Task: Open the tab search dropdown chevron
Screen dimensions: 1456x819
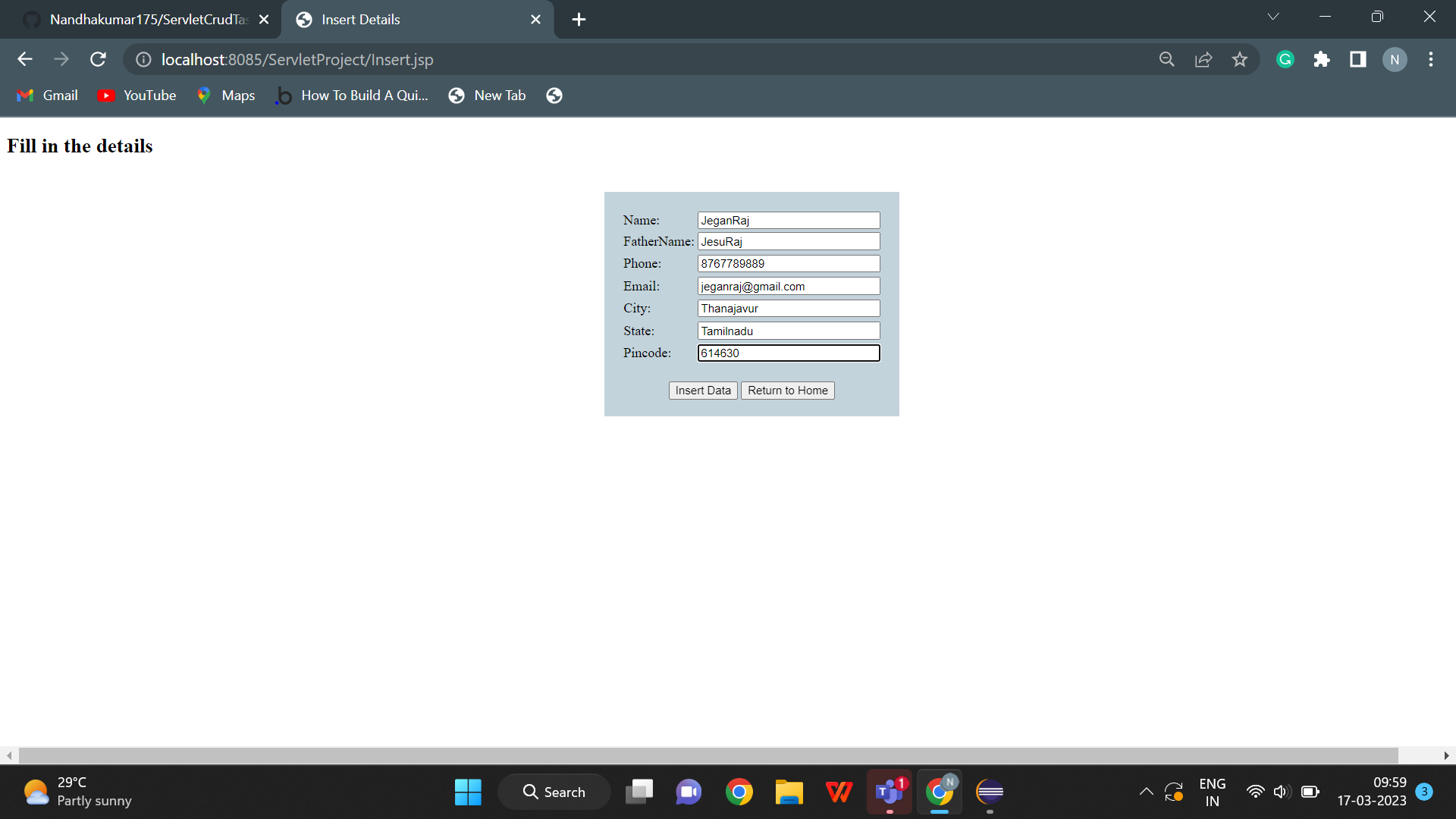Action: [x=1273, y=16]
